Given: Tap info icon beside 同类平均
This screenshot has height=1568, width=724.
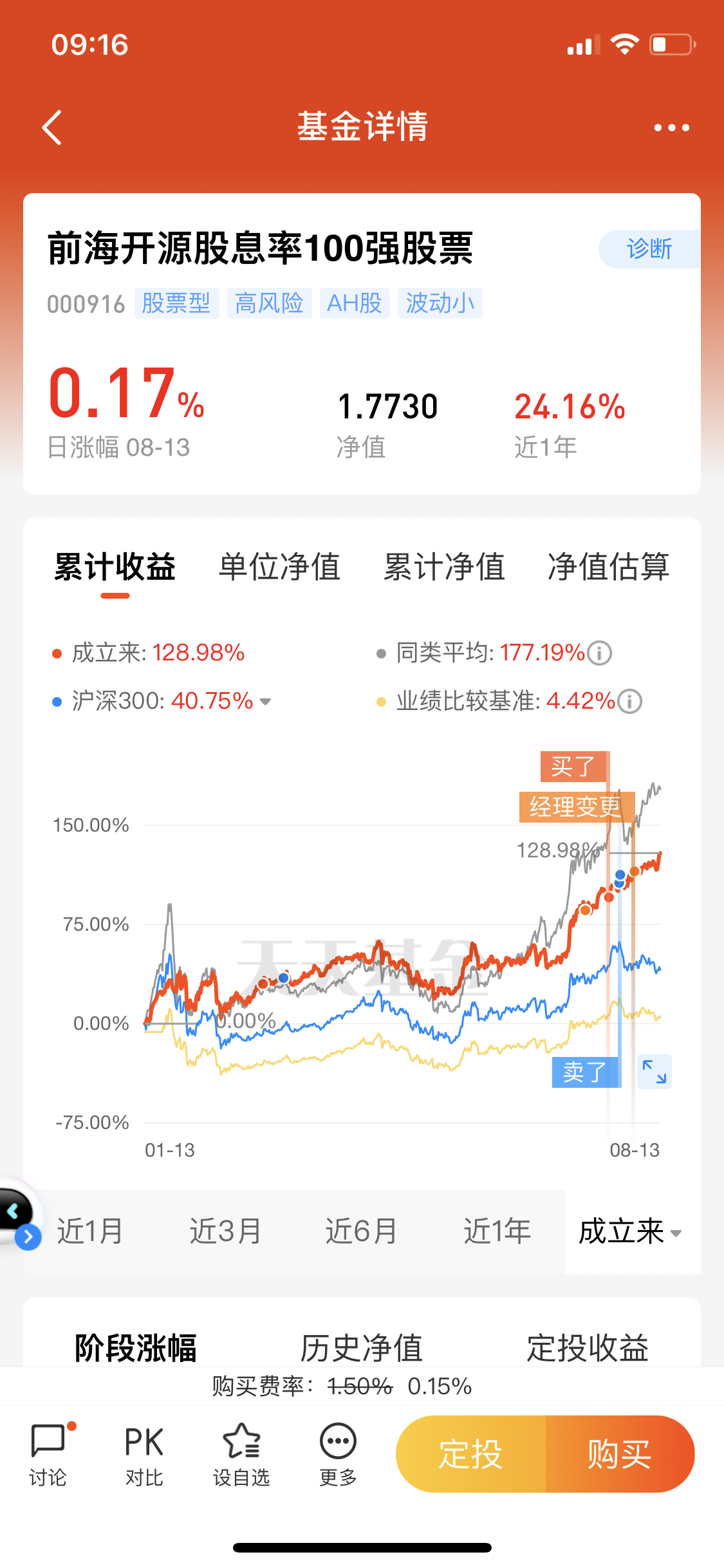Looking at the screenshot, I should (x=600, y=653).
